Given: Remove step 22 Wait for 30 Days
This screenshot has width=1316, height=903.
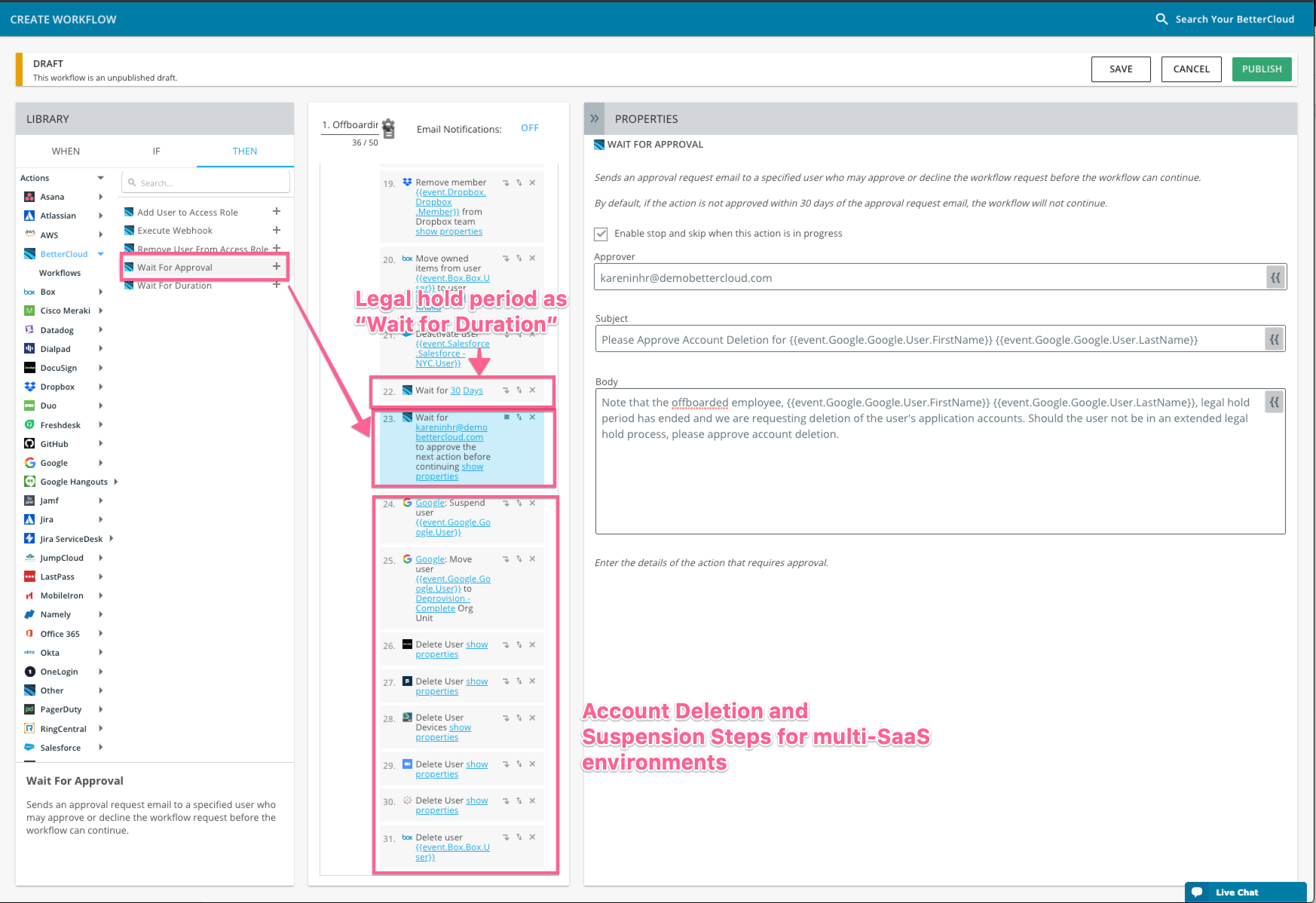Looking at the screenshot, I should click(532, 390).
